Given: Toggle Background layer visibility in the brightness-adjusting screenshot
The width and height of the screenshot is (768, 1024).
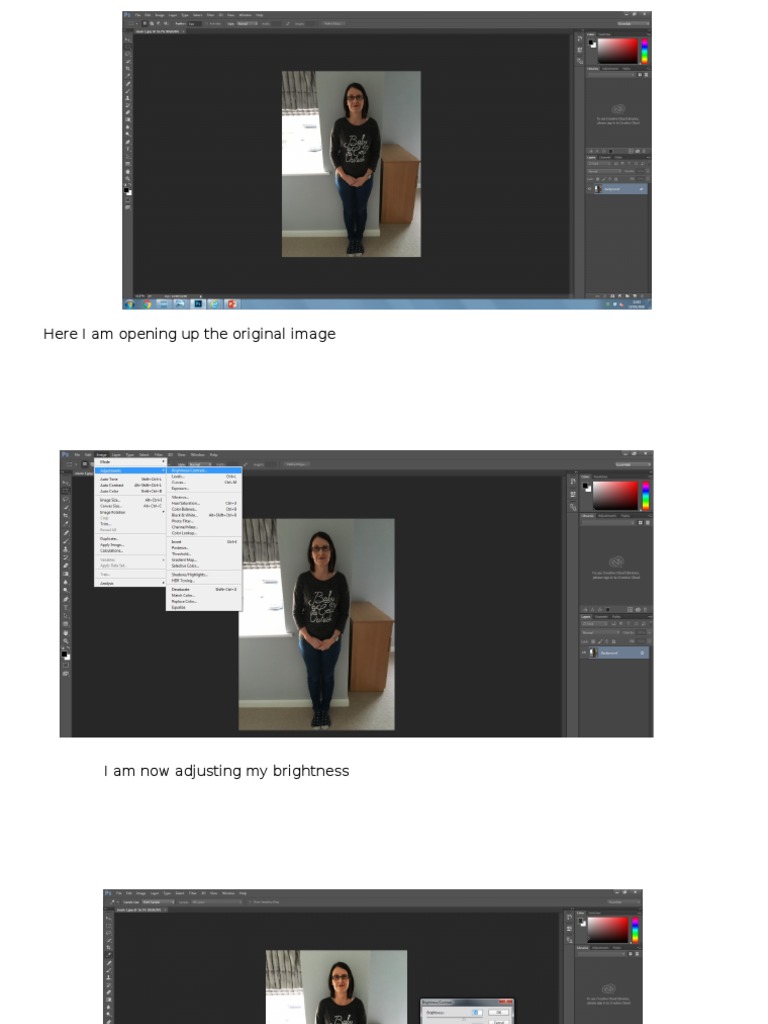Looking at the screenshot, I should [x=584, y=652].
